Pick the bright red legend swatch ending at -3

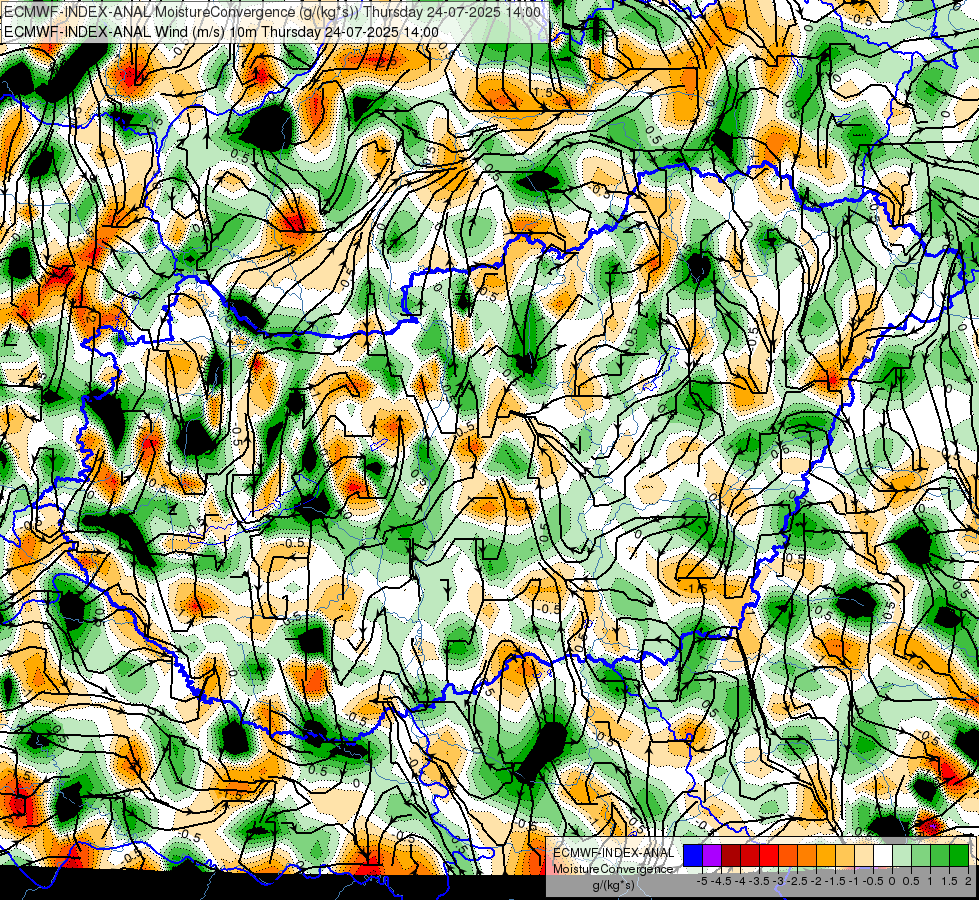[769, 855]
